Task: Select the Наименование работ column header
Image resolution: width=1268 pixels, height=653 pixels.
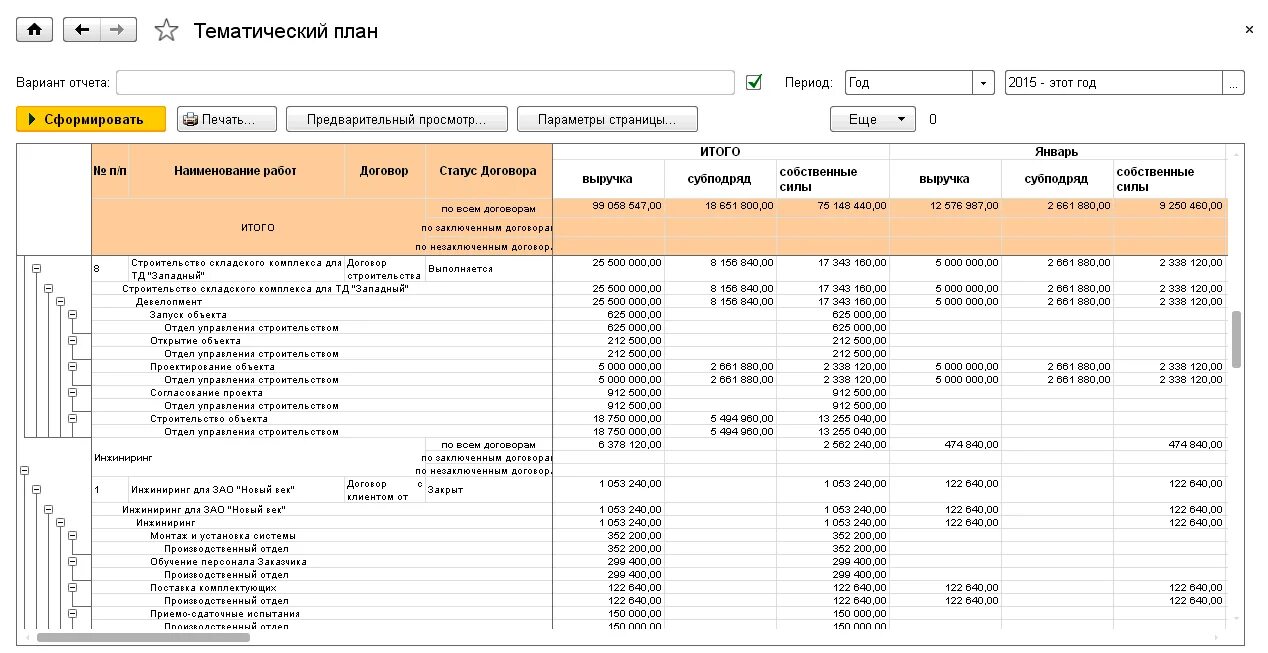Action: click(237, 171)
